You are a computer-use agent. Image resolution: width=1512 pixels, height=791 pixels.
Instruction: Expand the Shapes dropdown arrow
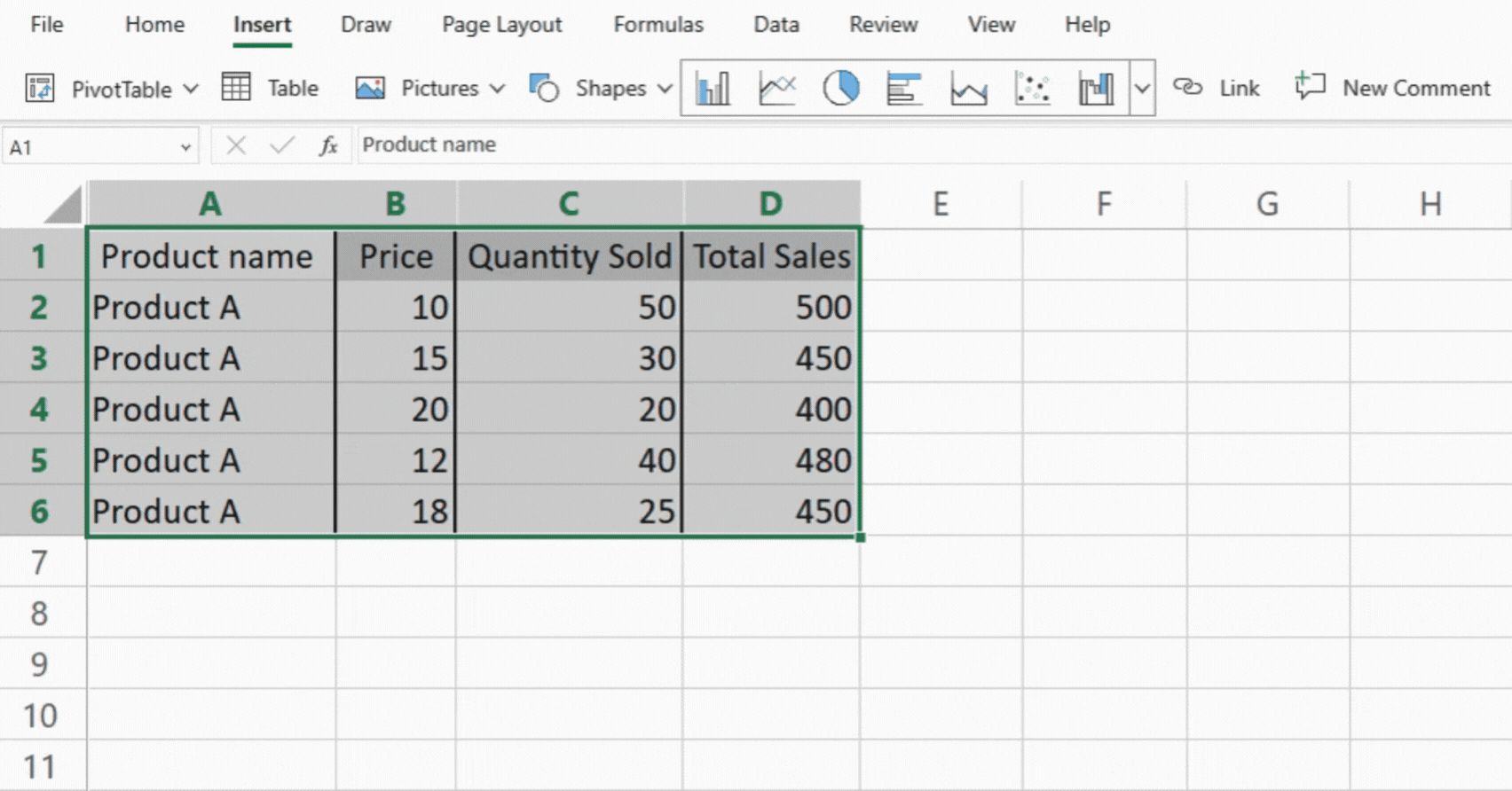point(665,89)
